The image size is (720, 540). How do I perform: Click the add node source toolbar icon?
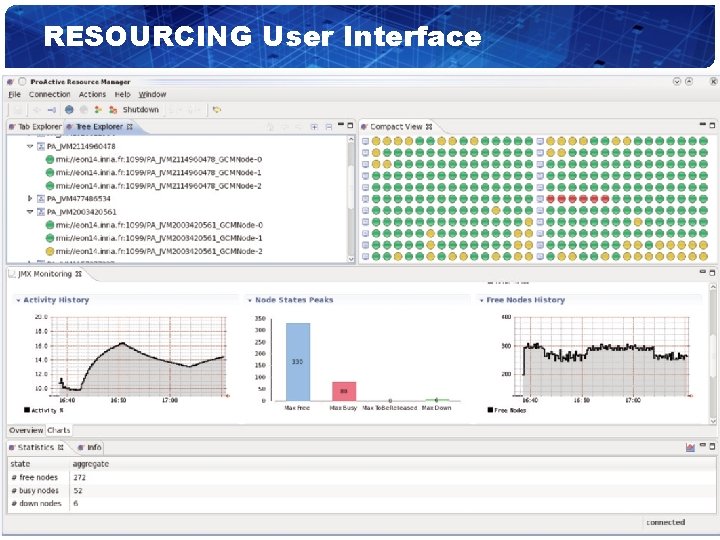98,110
